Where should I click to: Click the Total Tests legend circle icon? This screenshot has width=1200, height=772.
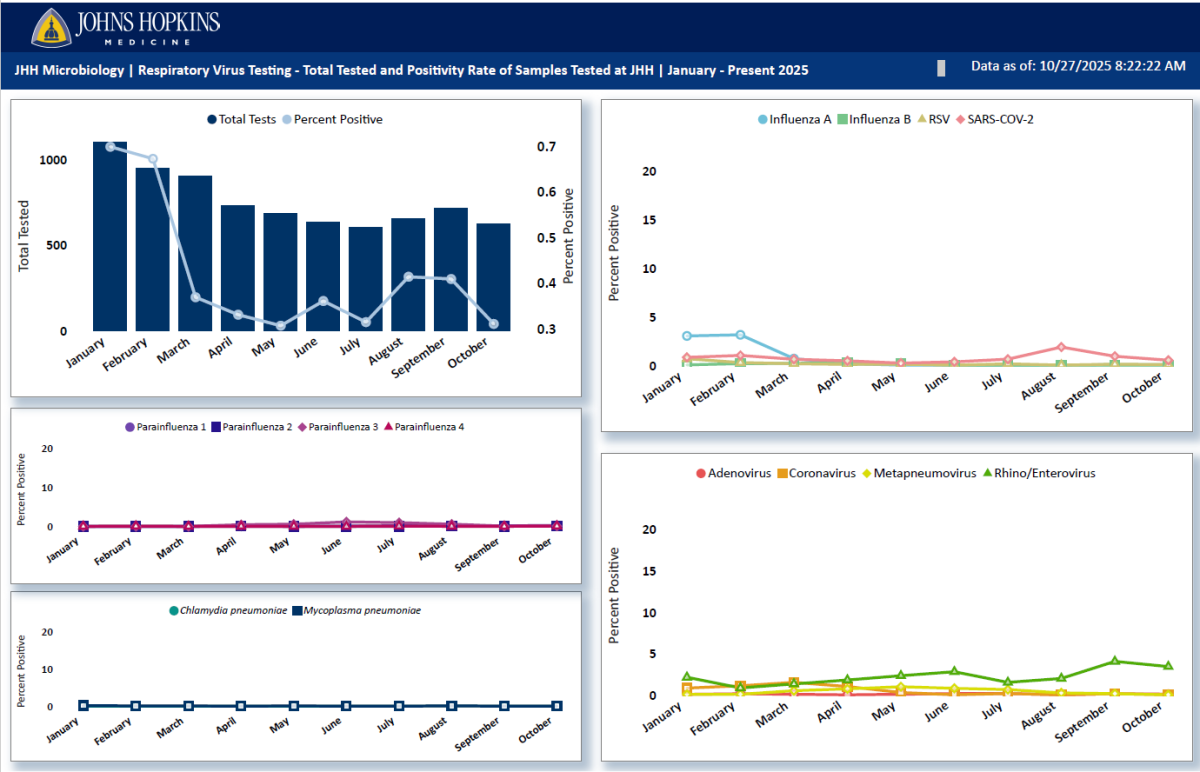(x=210, y=119)
